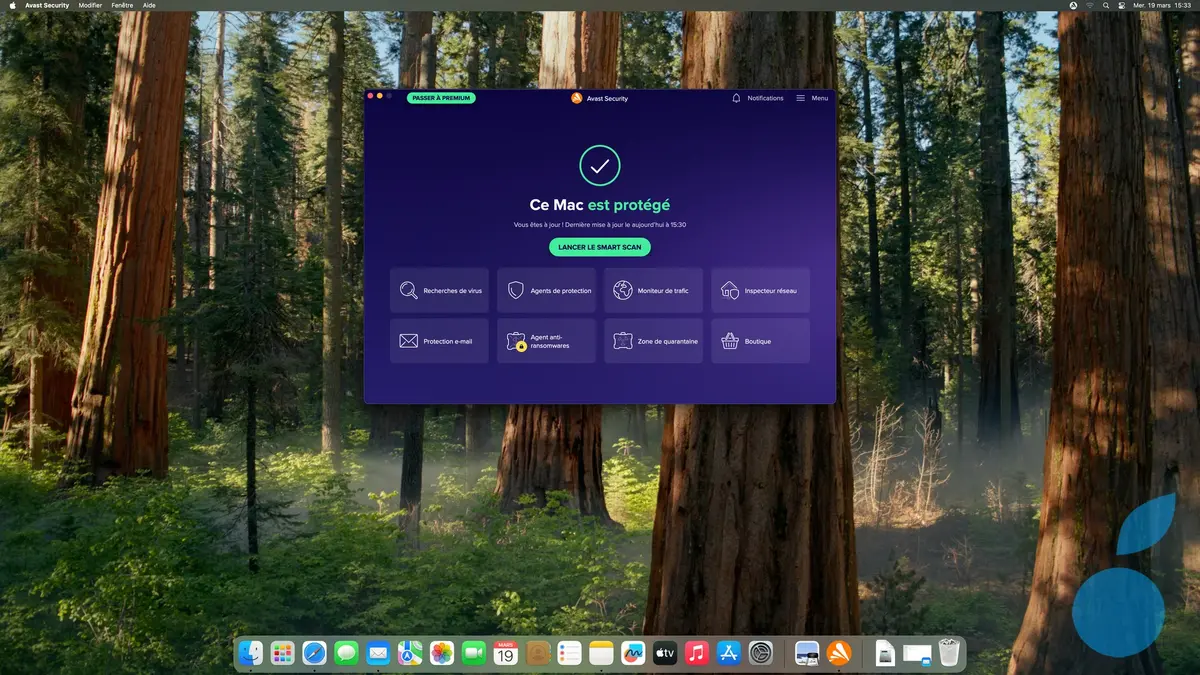
Task: Click the green checkmark status circle
Action: tap(600, 165)
